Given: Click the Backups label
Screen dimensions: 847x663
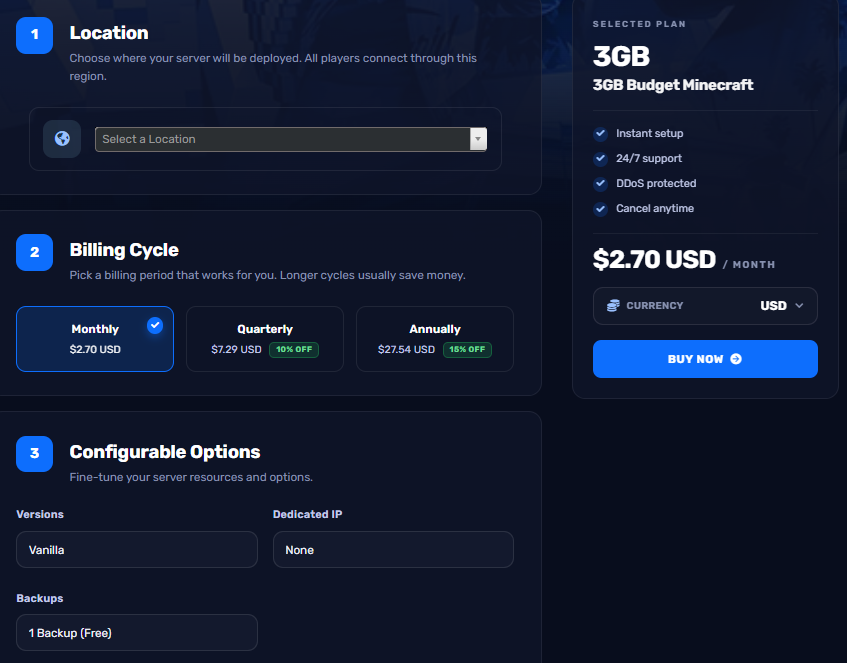Looking at the screenshot, I should (40, 598).
